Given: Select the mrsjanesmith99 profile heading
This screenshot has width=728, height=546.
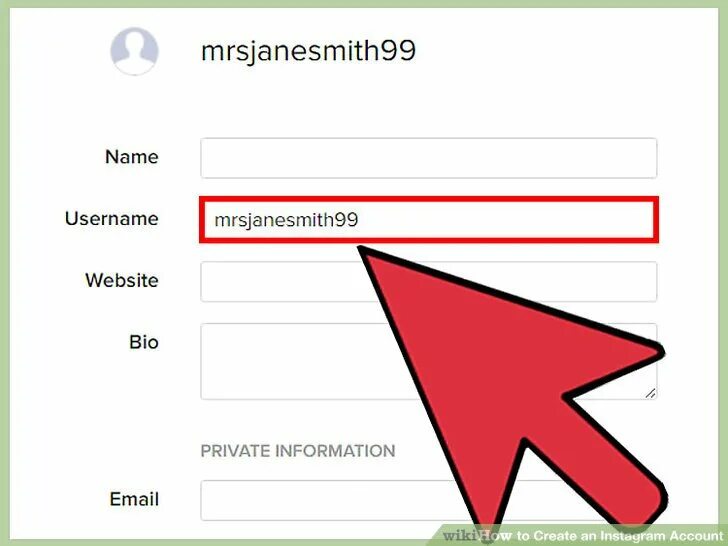Looking at the screenshot, I should 308,50.
